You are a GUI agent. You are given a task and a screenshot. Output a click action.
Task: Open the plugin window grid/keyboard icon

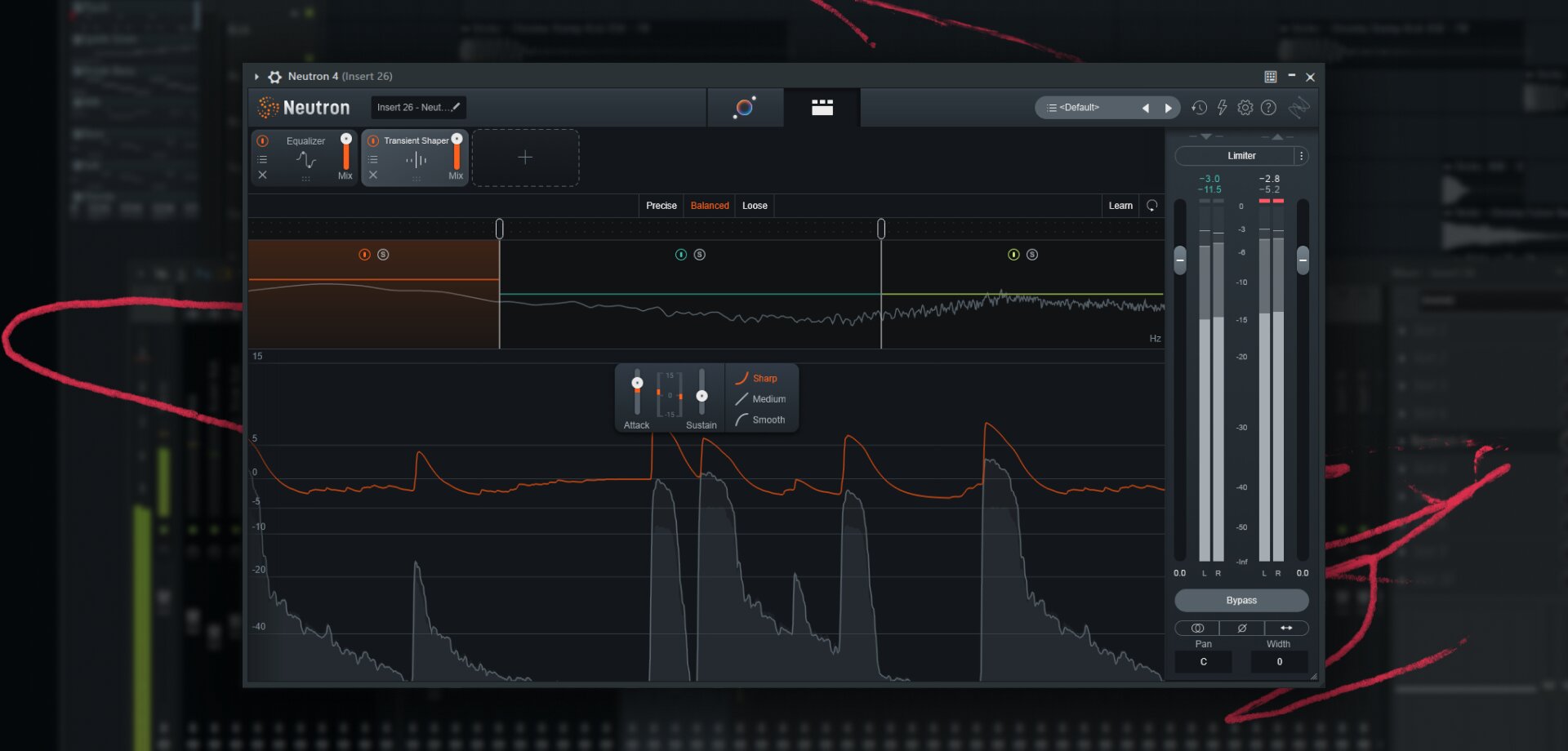1271,77
